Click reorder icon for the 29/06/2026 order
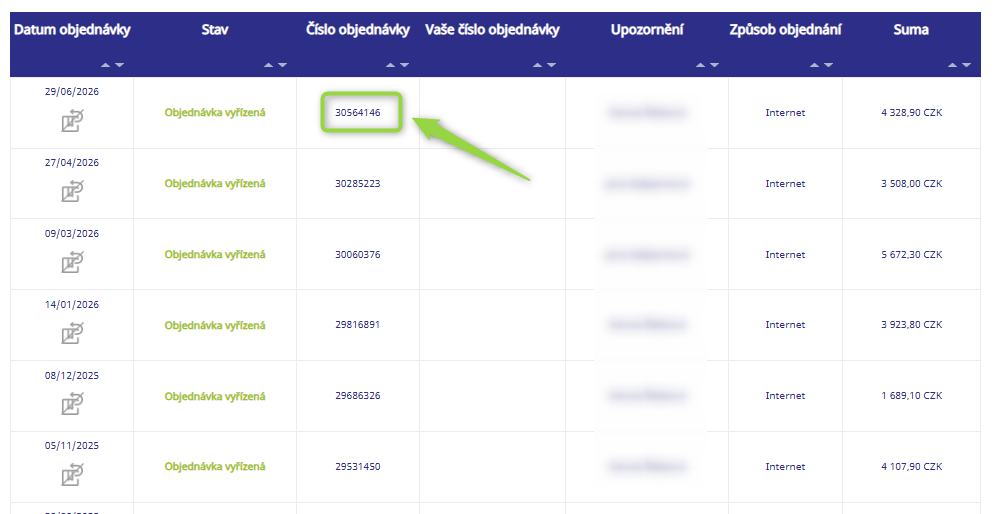1005x514 pixels. [x=72, y=120]
